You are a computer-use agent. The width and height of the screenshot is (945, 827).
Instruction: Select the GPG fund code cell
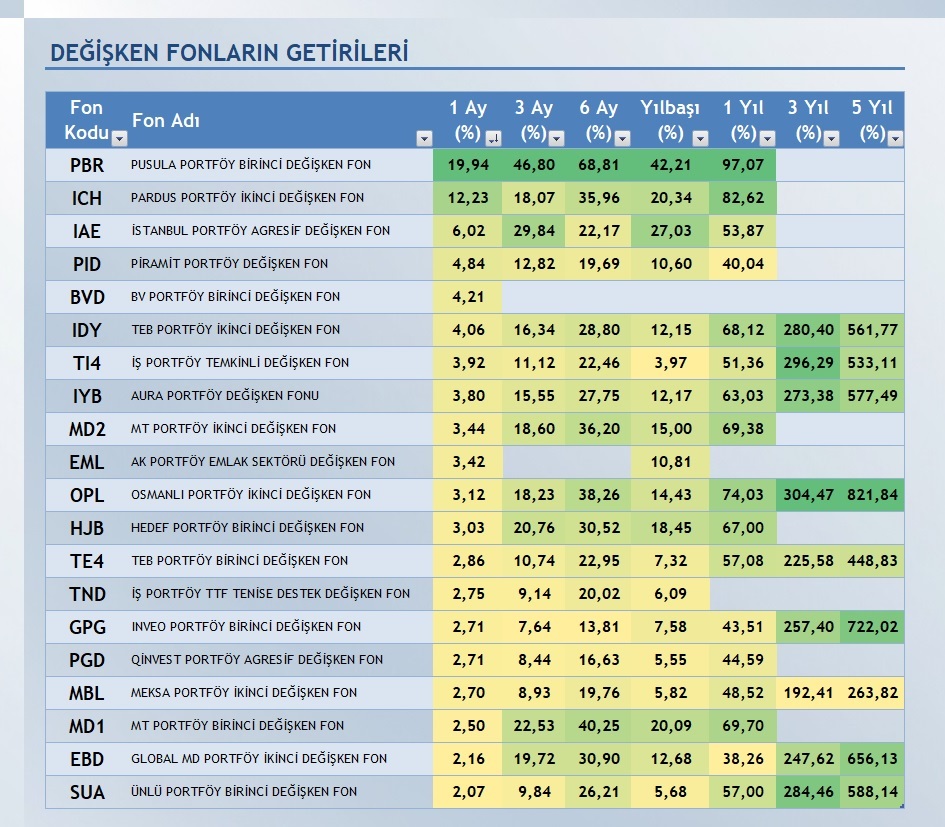87,627
